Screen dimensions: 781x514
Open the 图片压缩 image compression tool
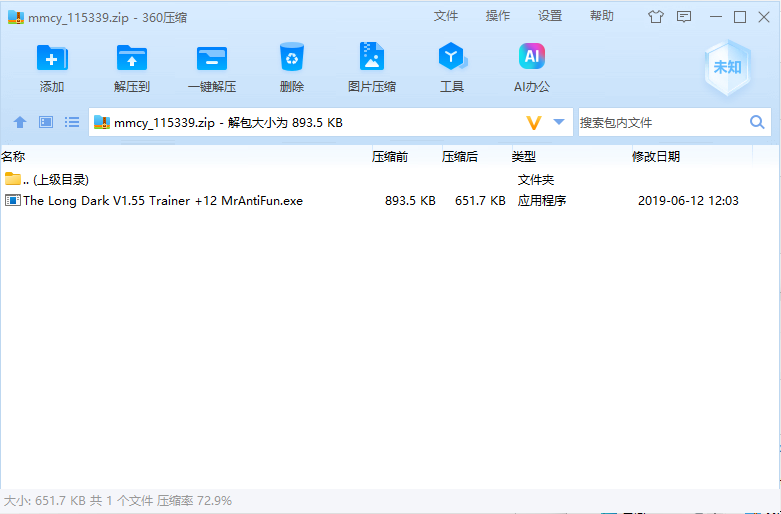[372, 56]
